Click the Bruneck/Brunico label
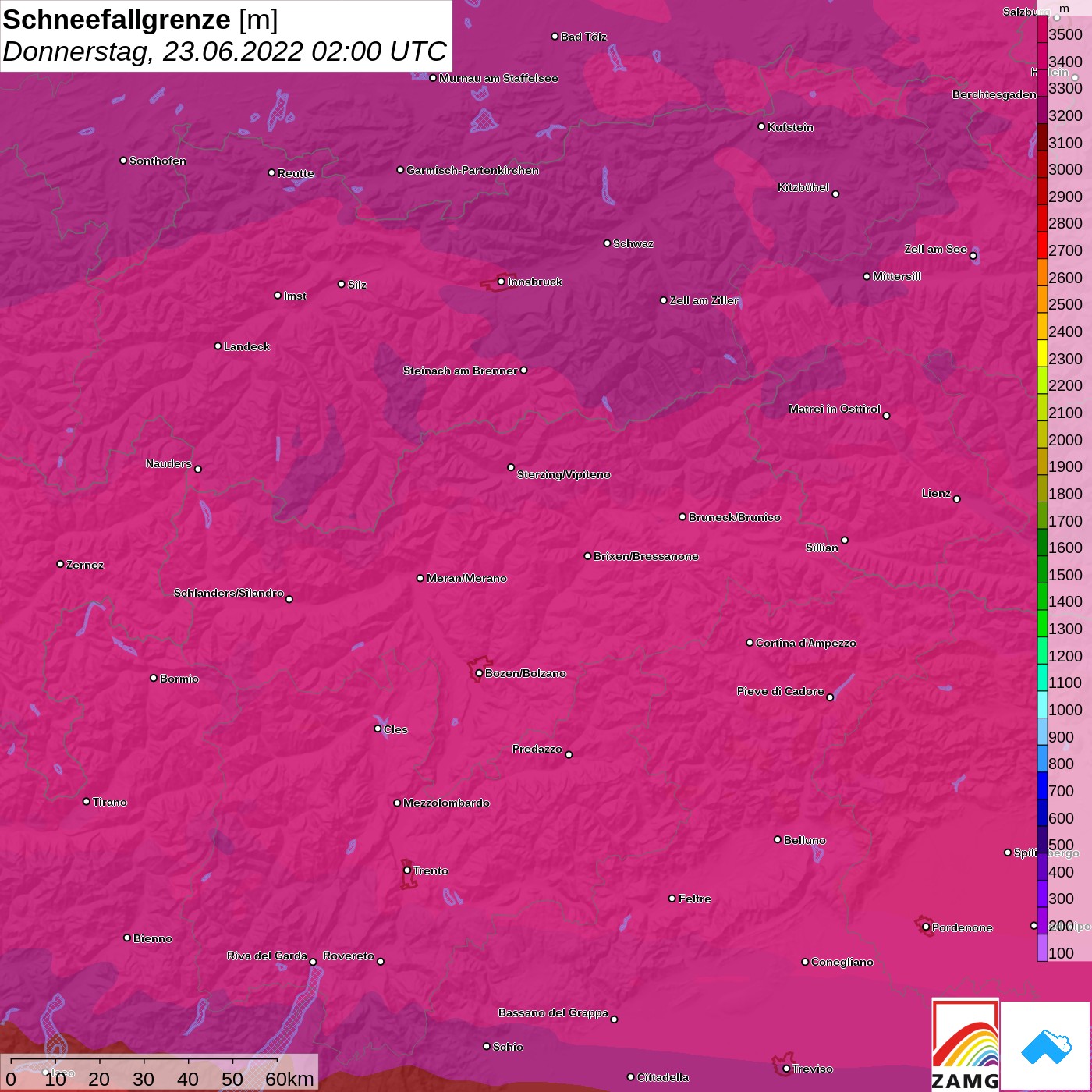The height and width of the screenshot is (1092, 1092). point(735,517)
